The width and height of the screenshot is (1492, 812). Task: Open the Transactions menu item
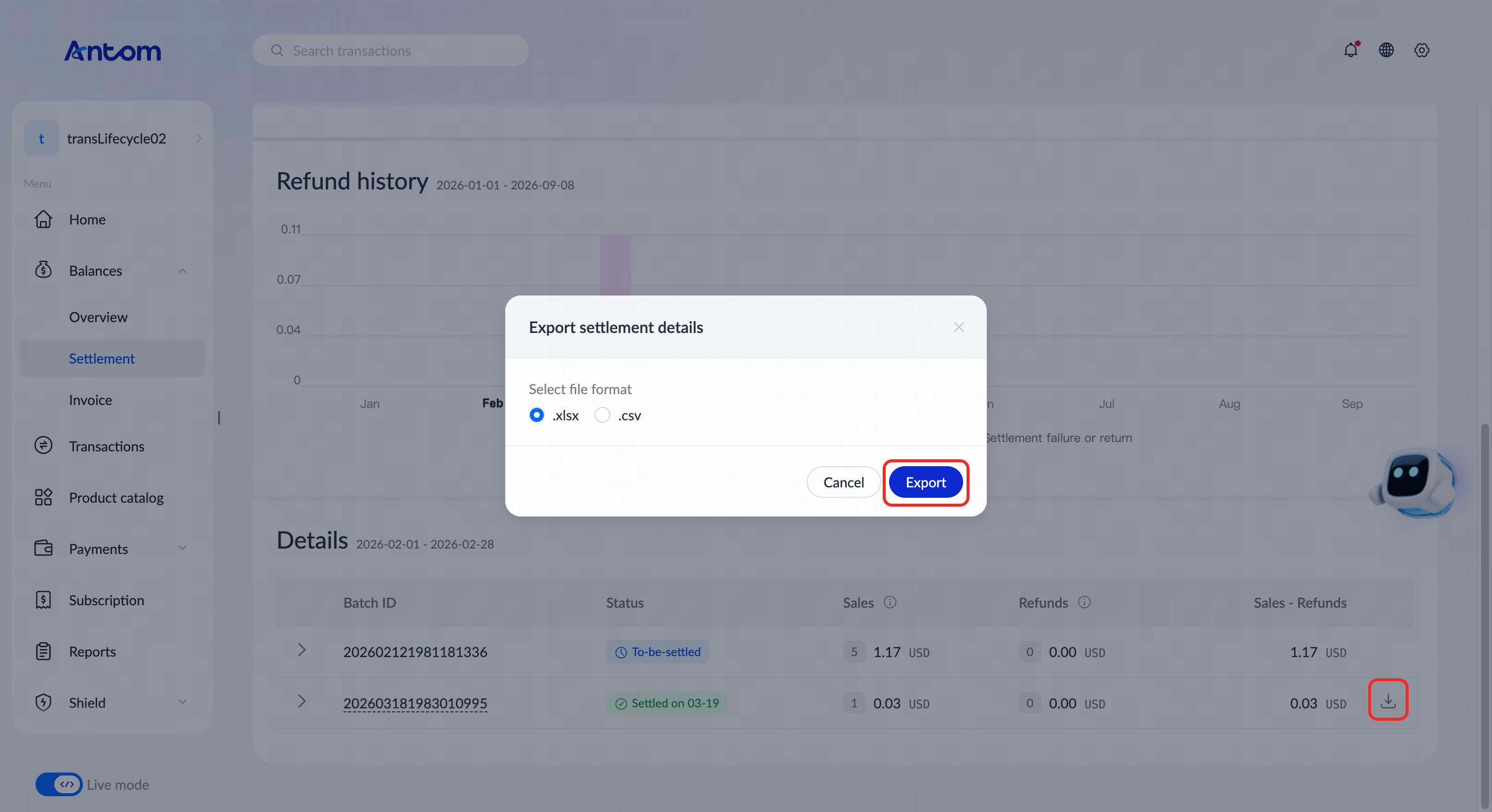click(x=107, y=446)
